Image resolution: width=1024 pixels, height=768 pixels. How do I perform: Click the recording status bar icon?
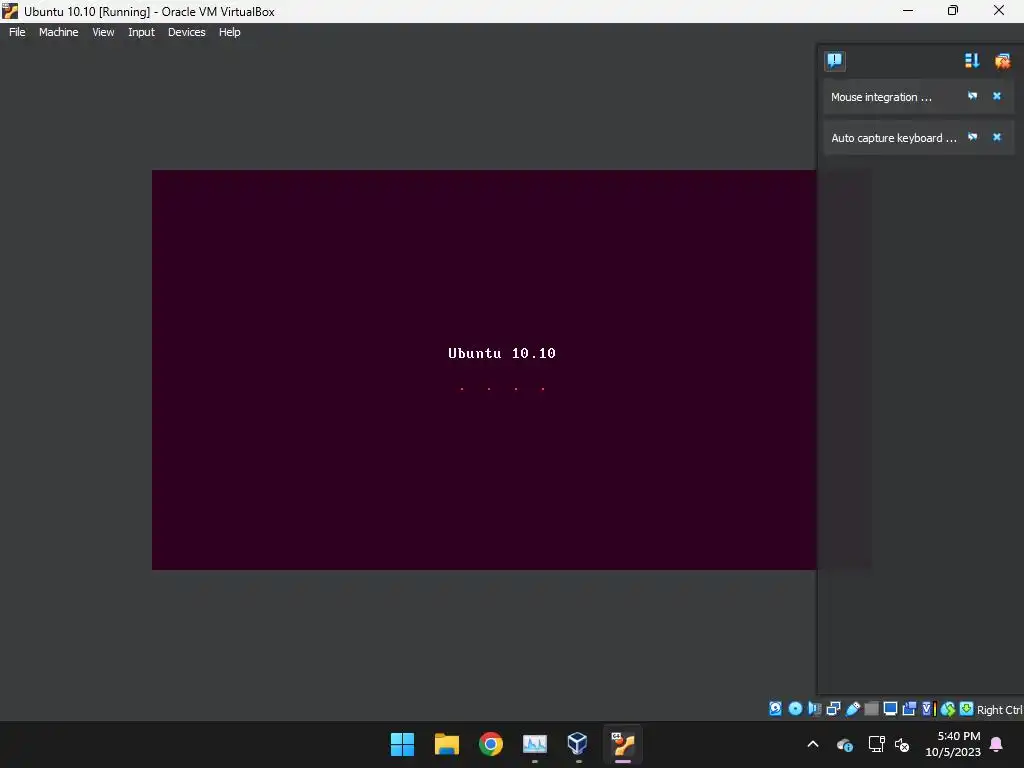point(909,709)
